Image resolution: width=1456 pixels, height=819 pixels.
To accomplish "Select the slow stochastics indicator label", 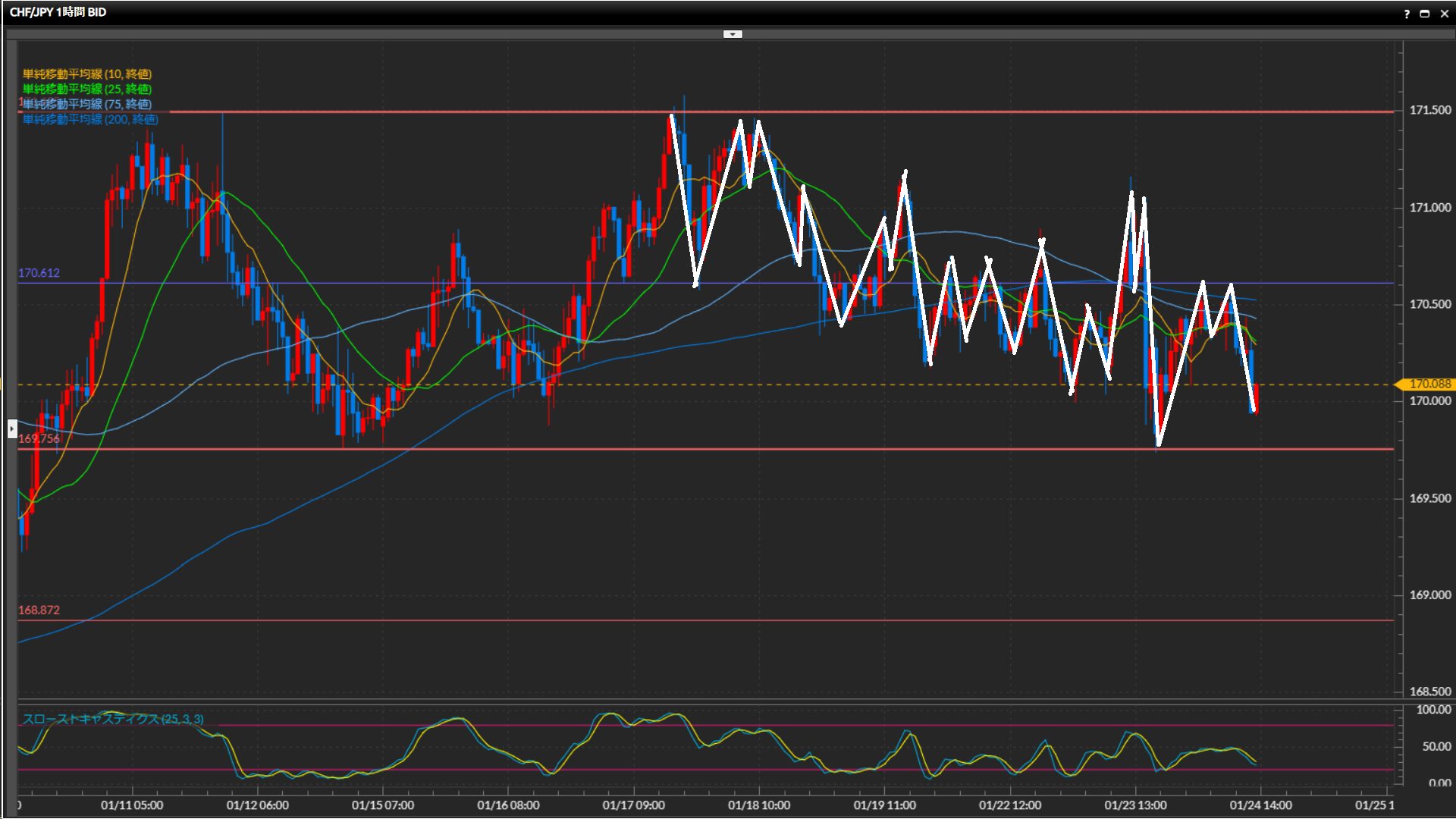I will pyautogui.click(x=113, y=719).
